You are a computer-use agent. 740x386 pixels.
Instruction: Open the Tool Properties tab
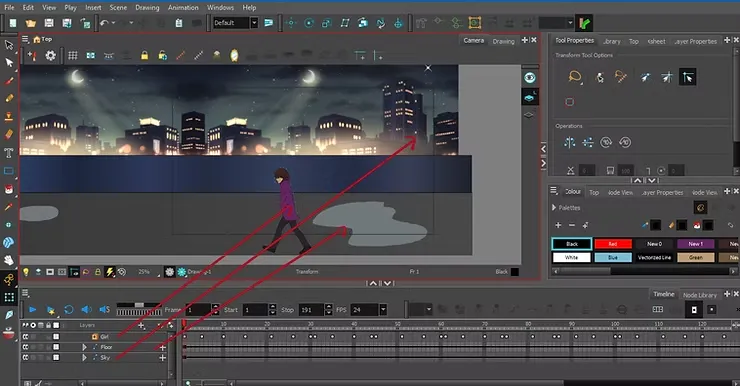point(574,41)
